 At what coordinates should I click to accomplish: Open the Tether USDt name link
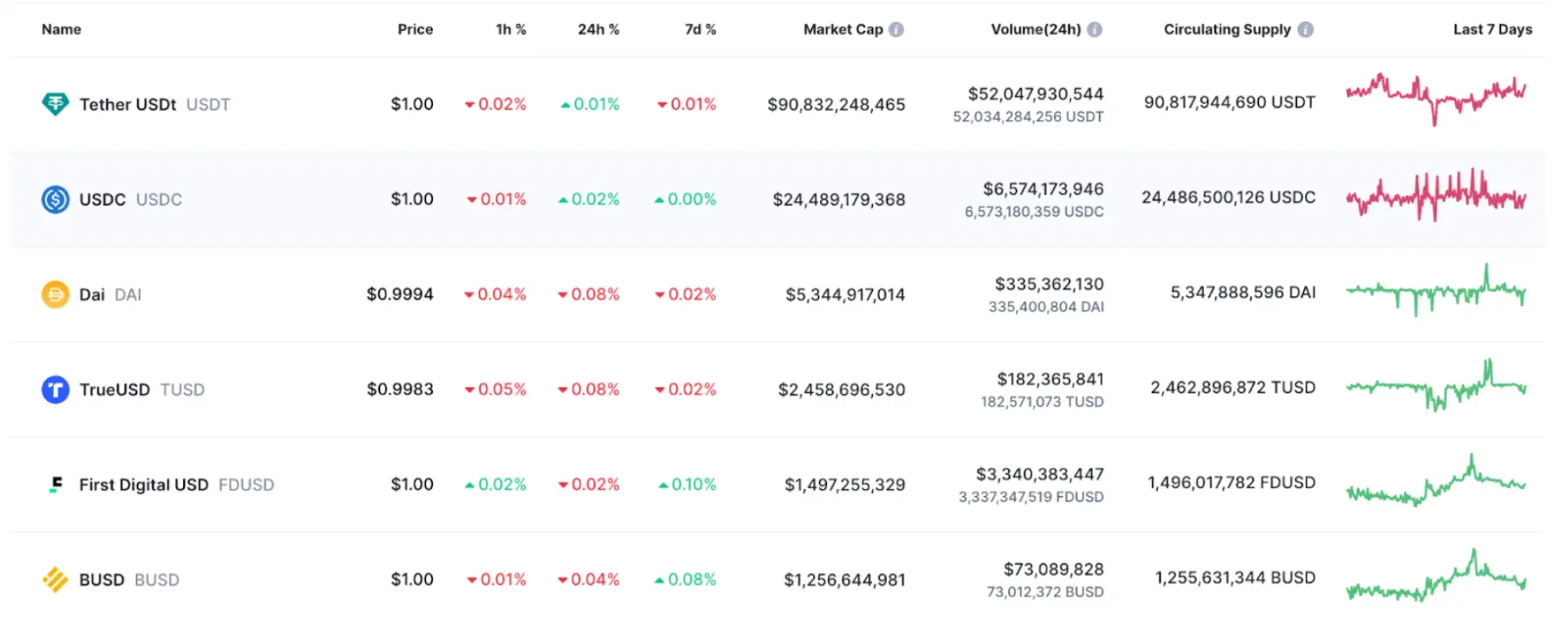coord(128,105)
